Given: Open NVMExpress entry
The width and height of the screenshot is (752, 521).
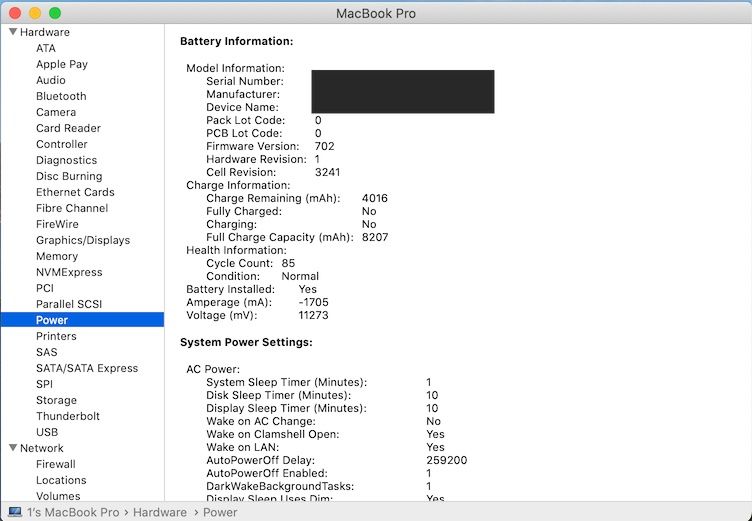Looking at the screenshot, I should click(69, 272).
